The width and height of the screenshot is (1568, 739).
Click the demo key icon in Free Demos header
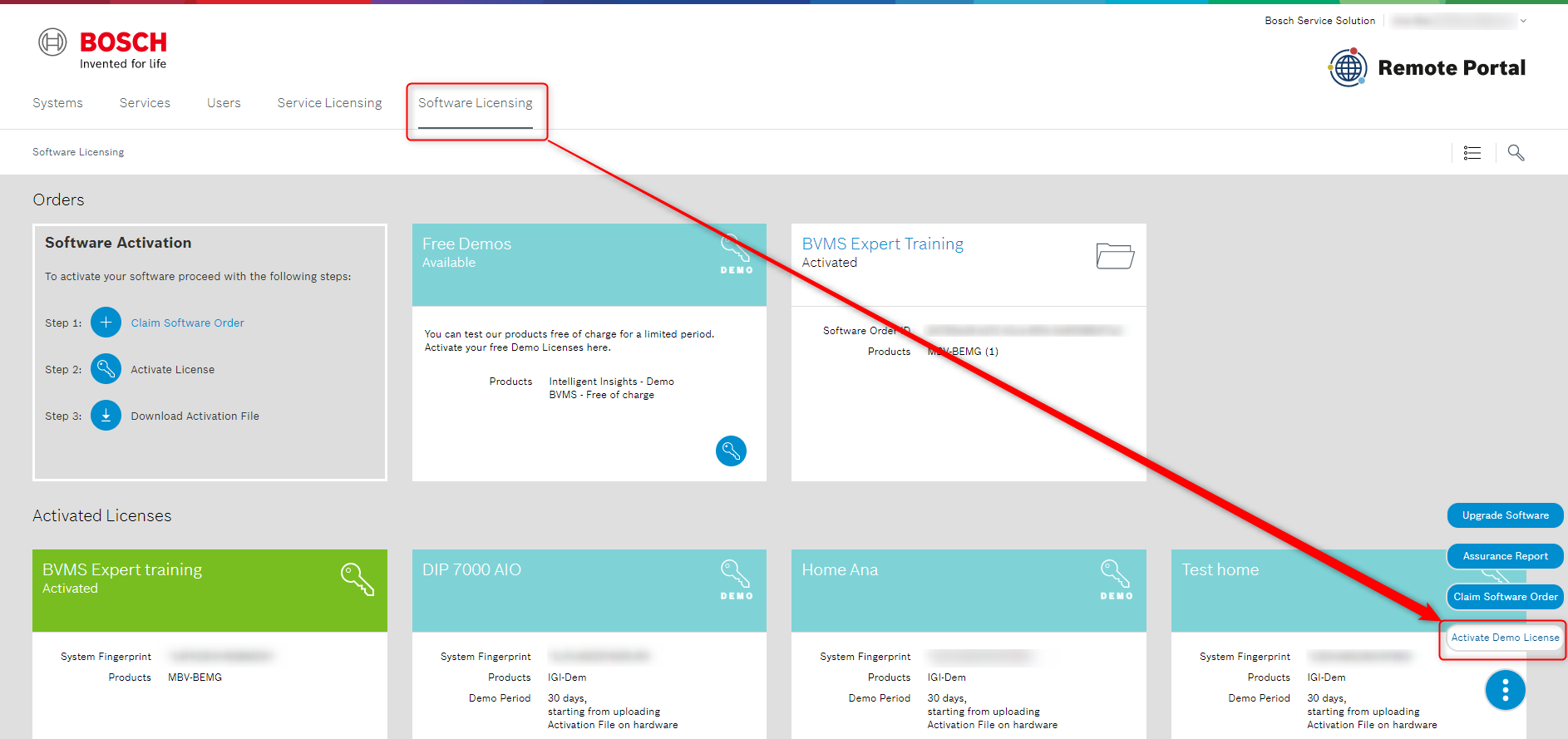737,254
